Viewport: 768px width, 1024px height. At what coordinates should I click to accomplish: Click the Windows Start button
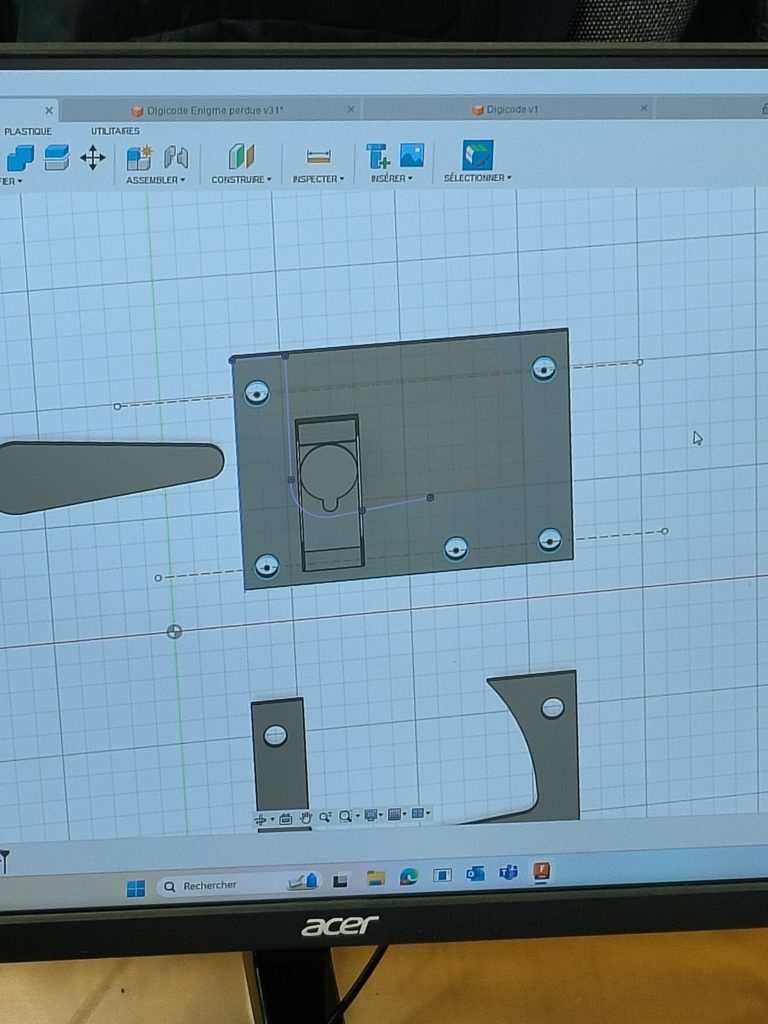(136, 887)
